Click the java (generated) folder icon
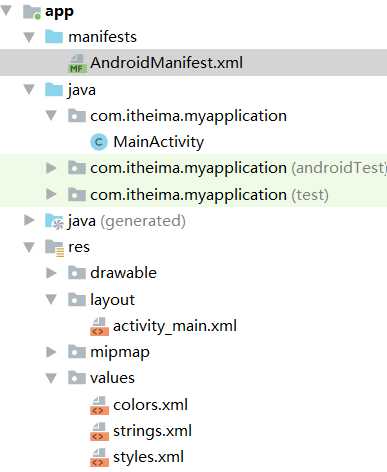This screenshot has width=387, height=472. click(x=54, y=221)
